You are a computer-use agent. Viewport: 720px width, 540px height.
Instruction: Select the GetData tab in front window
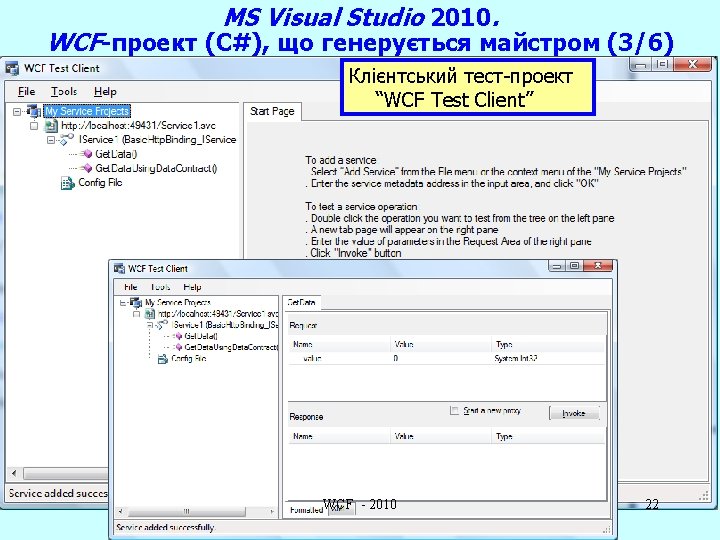(302, 302)
